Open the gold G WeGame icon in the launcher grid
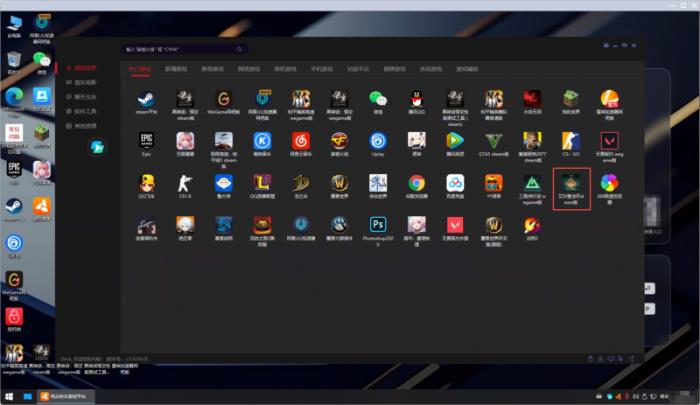This screenshot has height=405, width=700. click(x=224, y=99)
